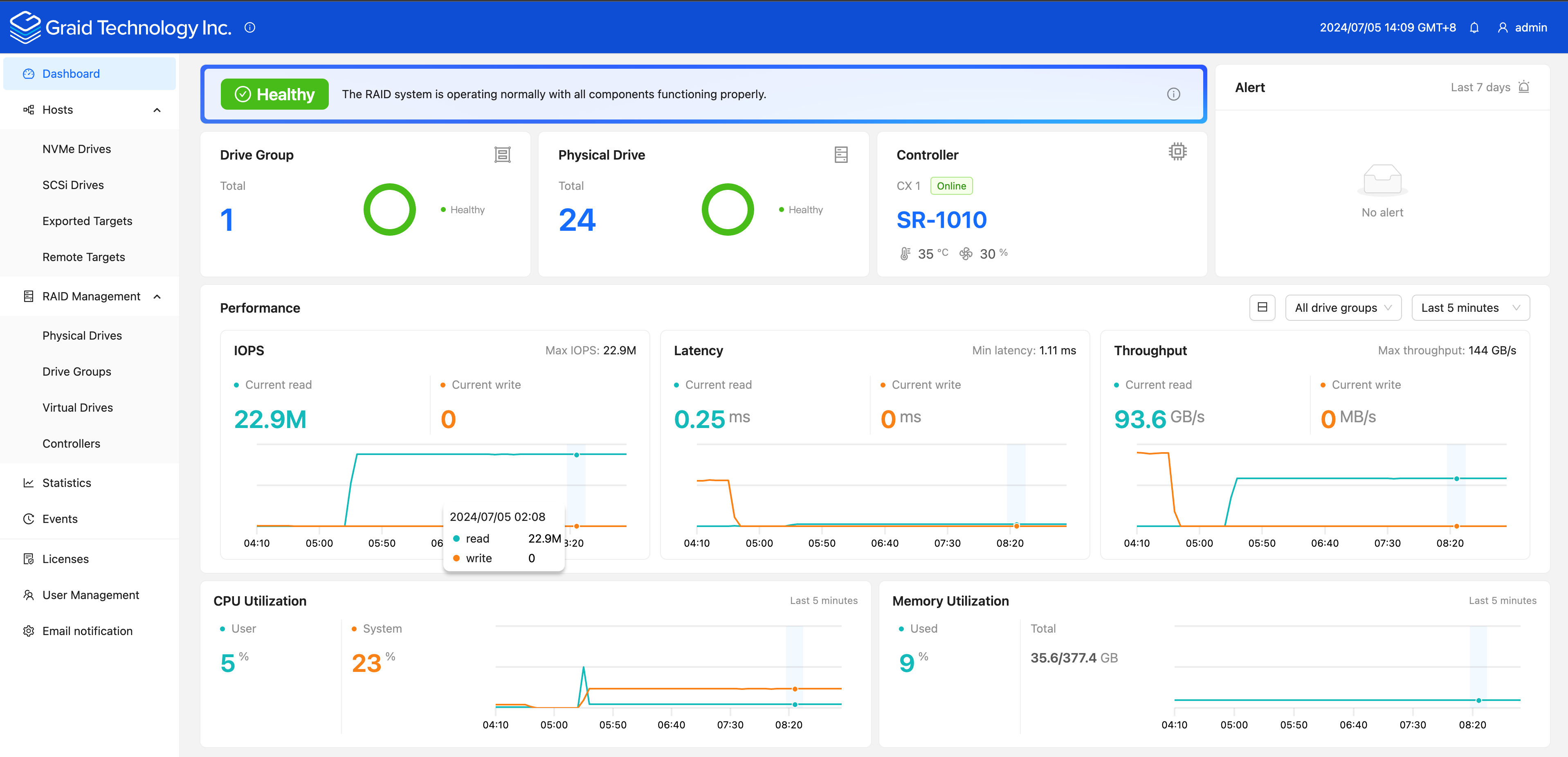Open the All drive groups dropdown

tap(1343, 308)
